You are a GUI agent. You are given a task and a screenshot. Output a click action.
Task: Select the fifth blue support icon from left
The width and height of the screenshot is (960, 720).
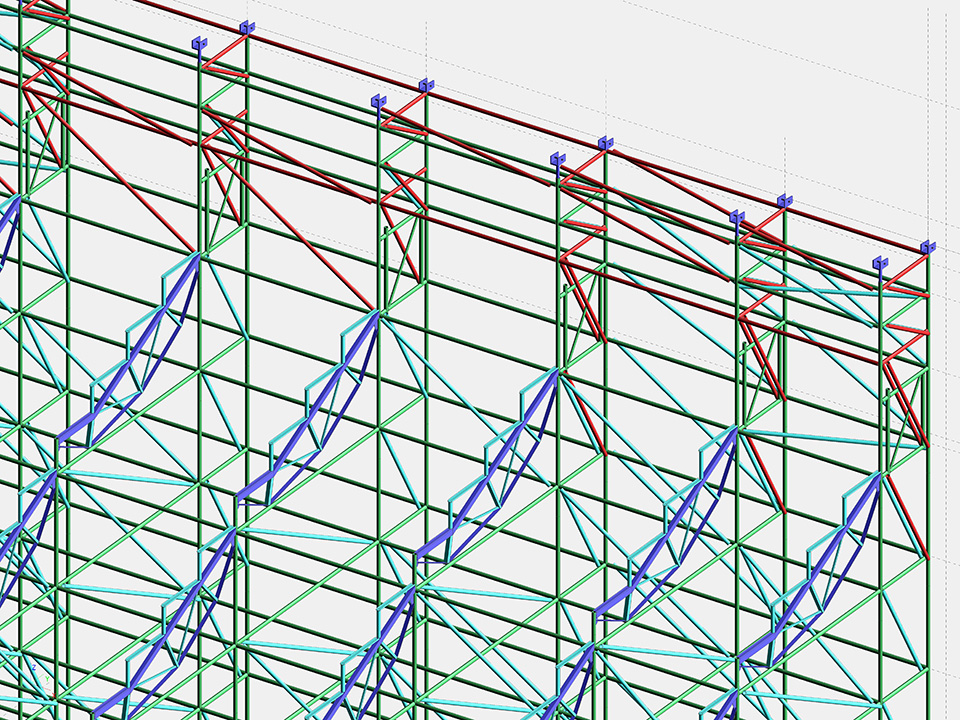tap(557, 159)
